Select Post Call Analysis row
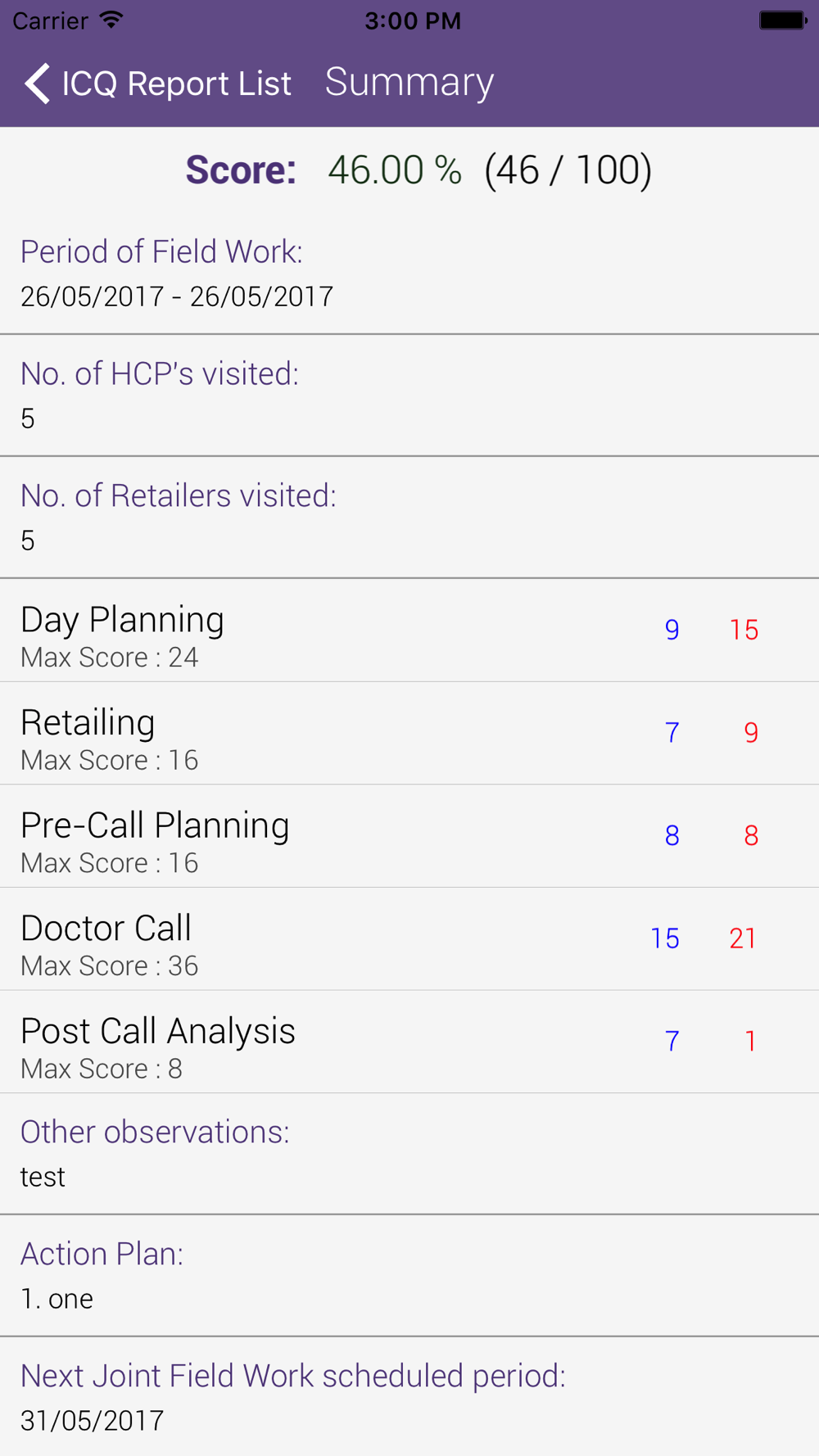 328,1042
